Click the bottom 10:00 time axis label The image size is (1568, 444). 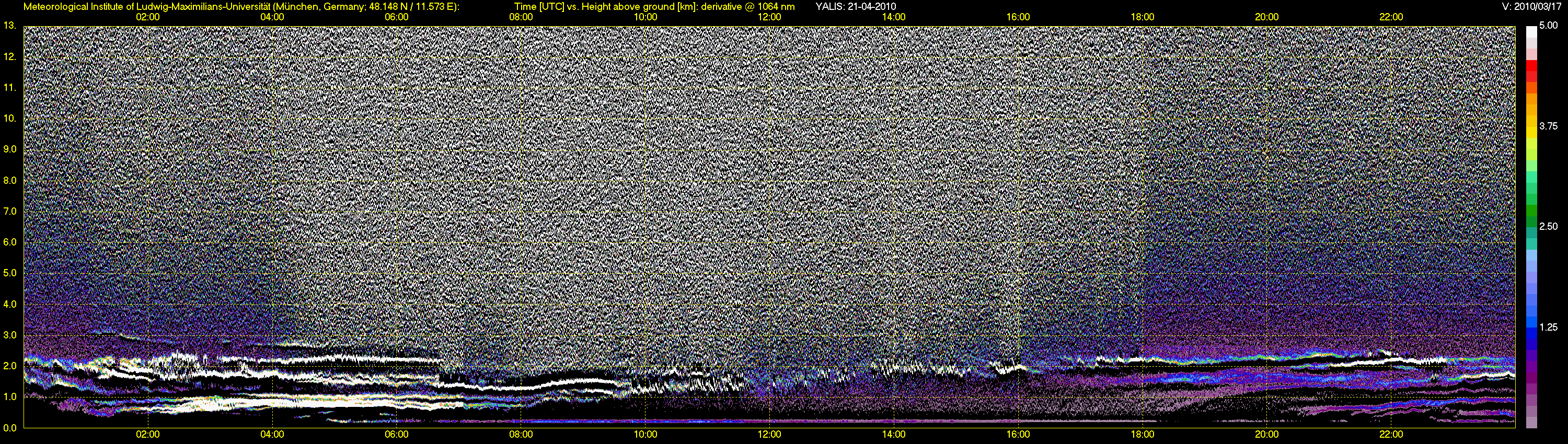645,434
